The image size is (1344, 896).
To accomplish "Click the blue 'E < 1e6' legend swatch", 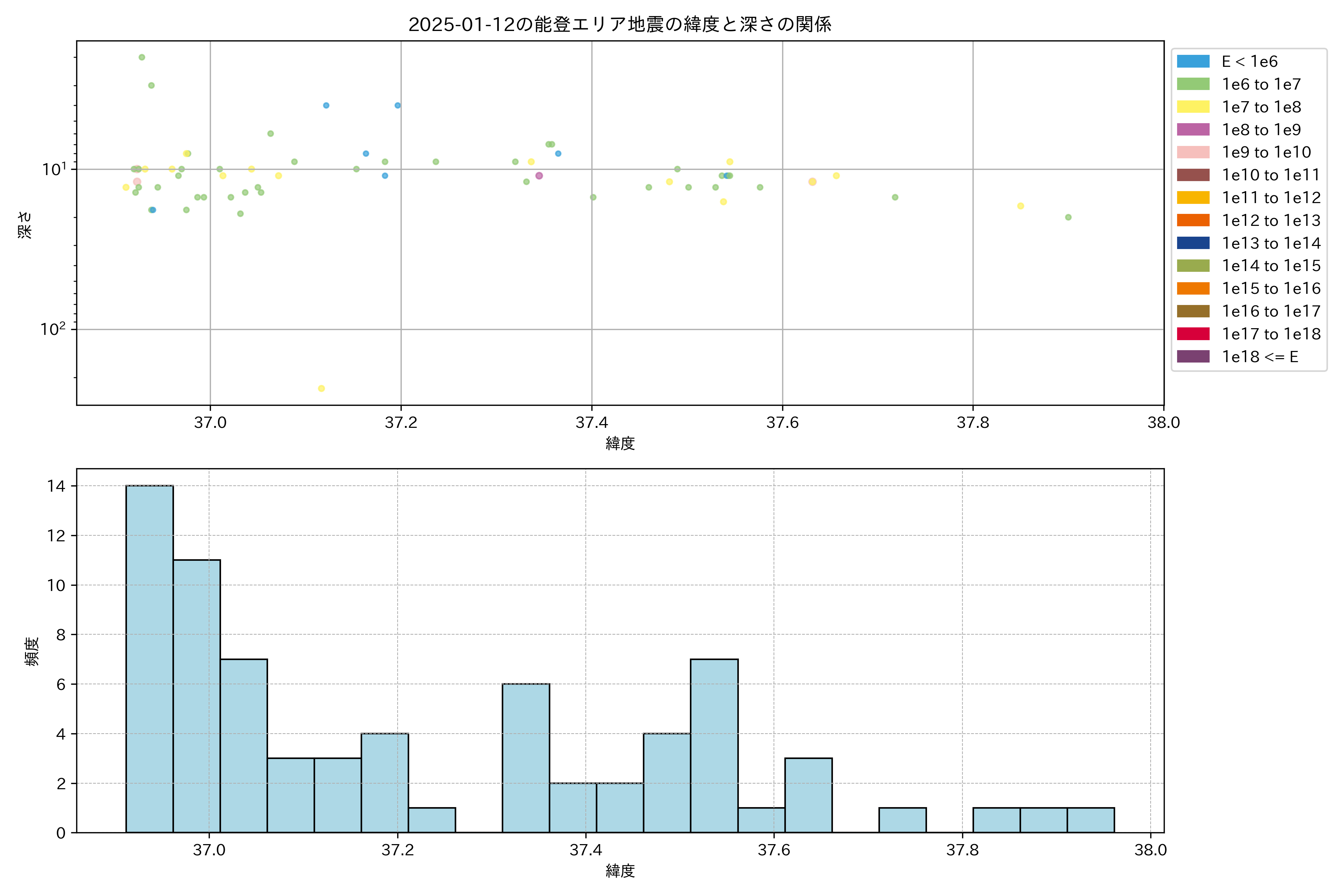I will (x=1192, y=61).
